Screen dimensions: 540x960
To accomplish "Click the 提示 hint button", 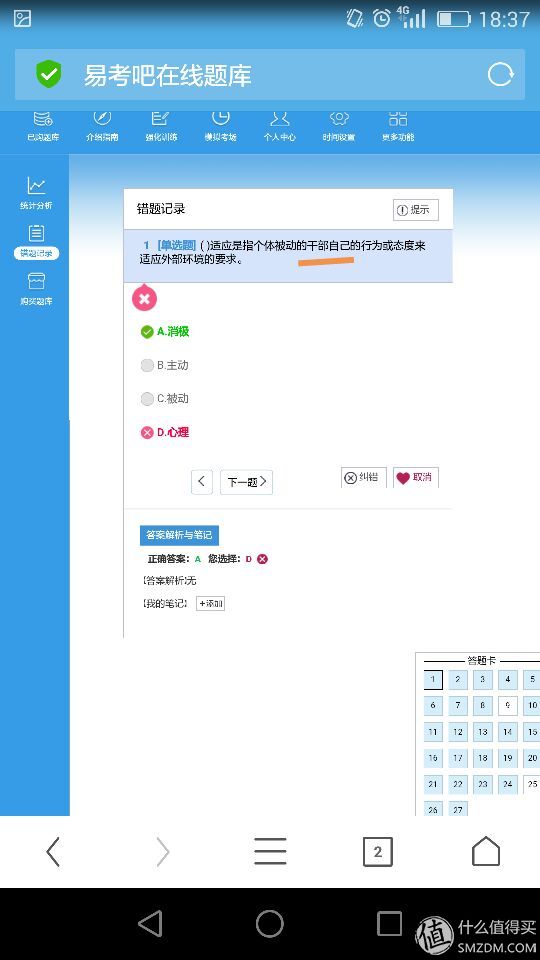I will click(x=416, y=210).
